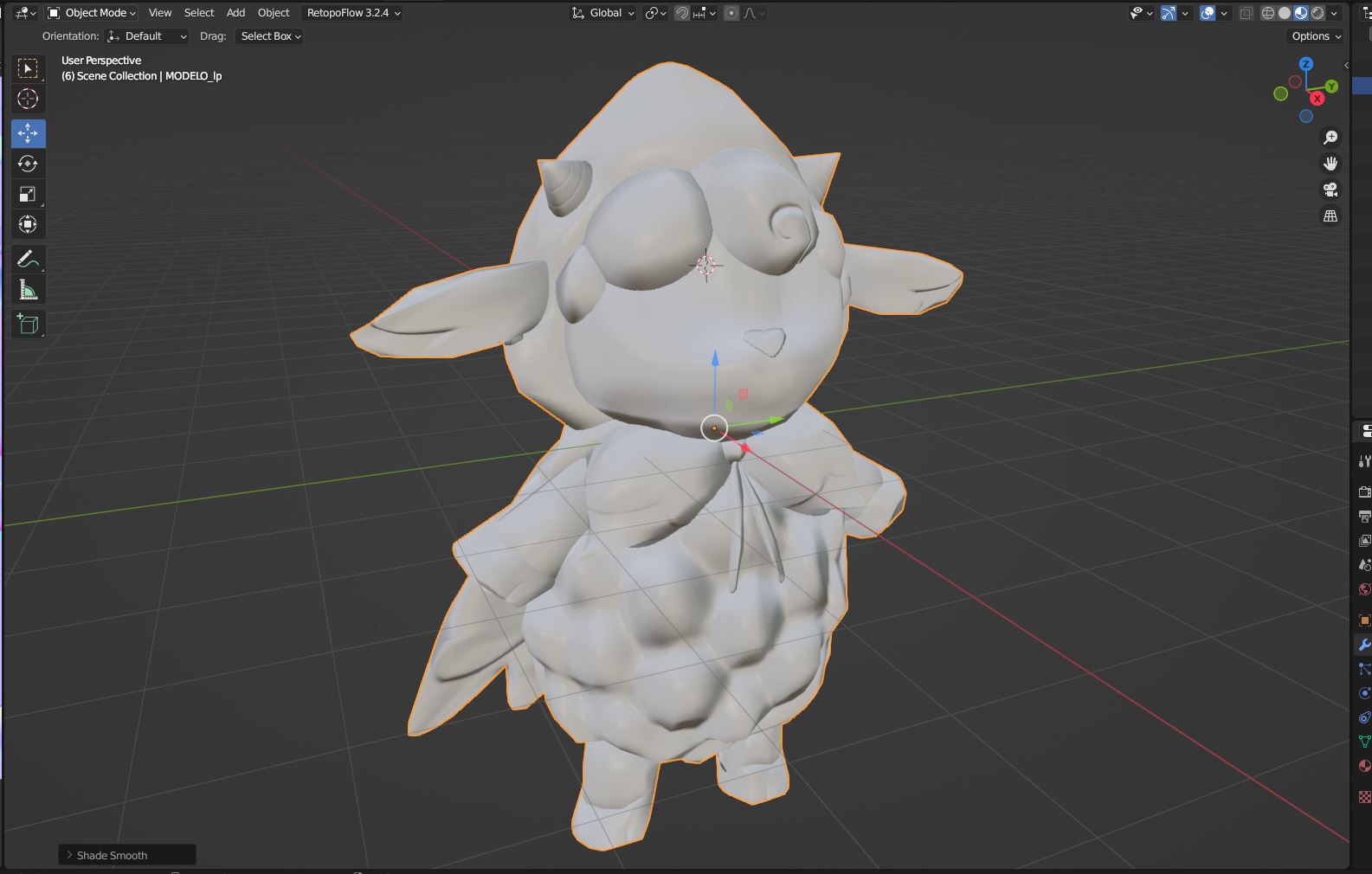
Task: Open the Particles properties tab
Action: pyautogui.click(x=1363, y=669)
